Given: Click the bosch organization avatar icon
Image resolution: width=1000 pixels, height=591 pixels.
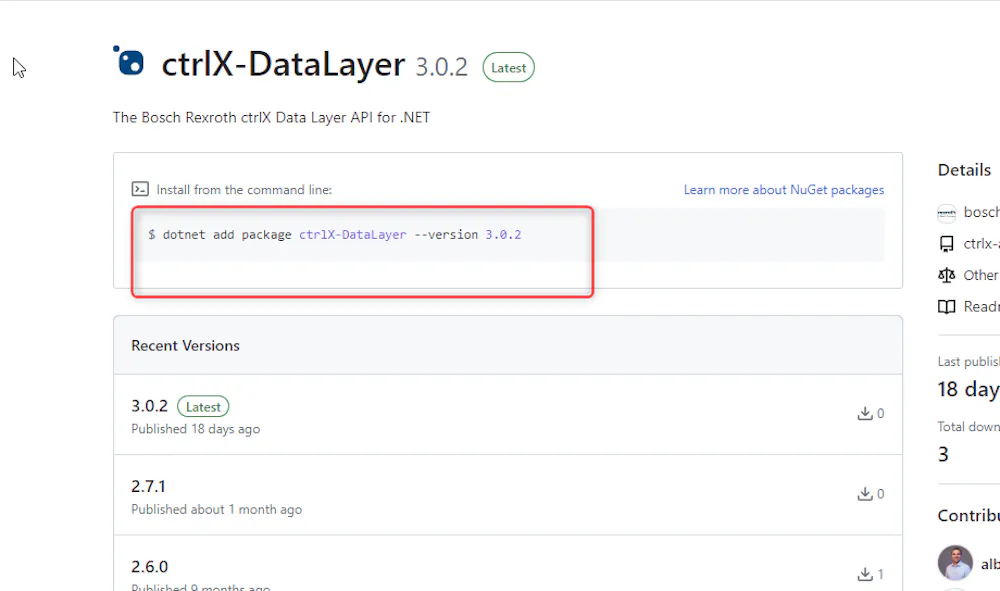Looking at the screenshot, I should (946, 213).
